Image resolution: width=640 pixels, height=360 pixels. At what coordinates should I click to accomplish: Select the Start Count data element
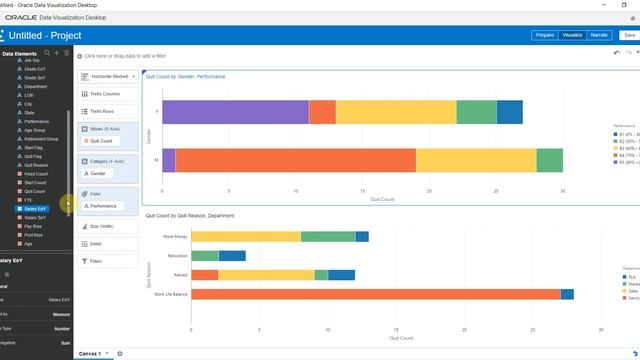coord(35,182)
